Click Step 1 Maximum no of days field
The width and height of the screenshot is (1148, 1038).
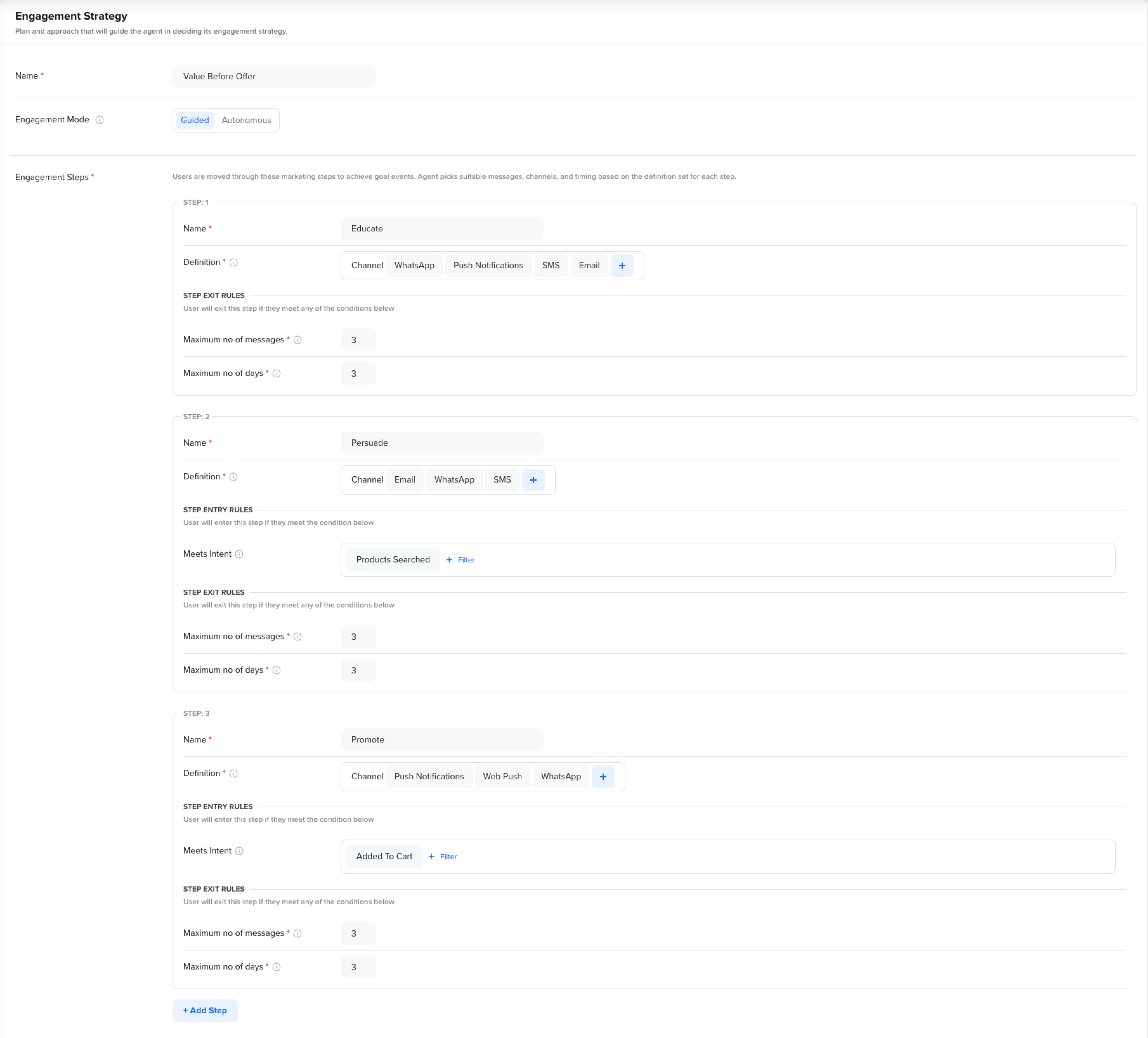[358, 373]
